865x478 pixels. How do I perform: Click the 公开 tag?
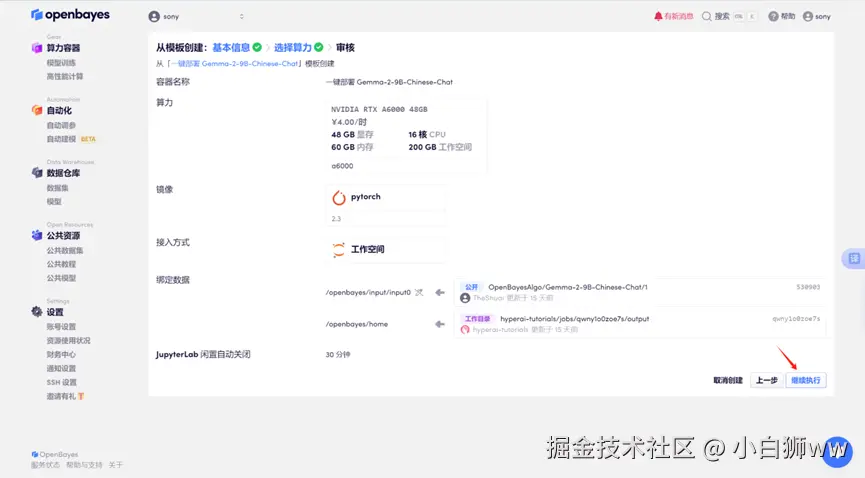point(471,287)
